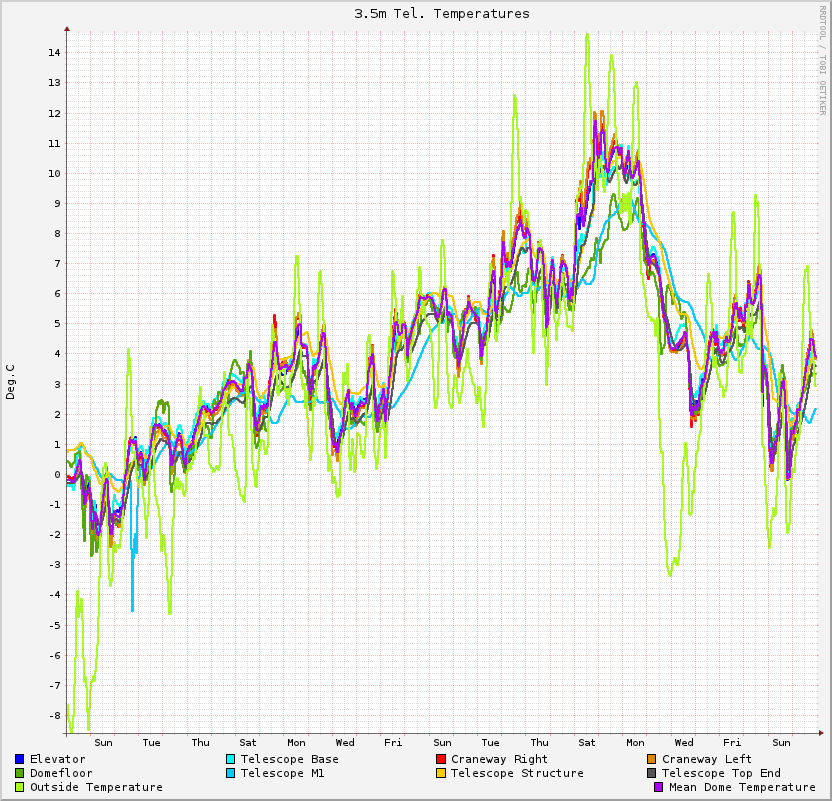Click the lime Outside Temperature legend swatch
Screen dimensions: 832x801
click(20, 787)
